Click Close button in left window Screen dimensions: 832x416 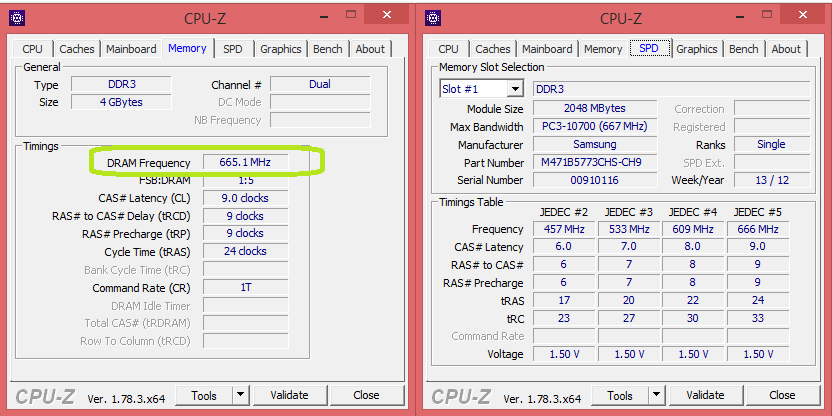pos(366,395)
